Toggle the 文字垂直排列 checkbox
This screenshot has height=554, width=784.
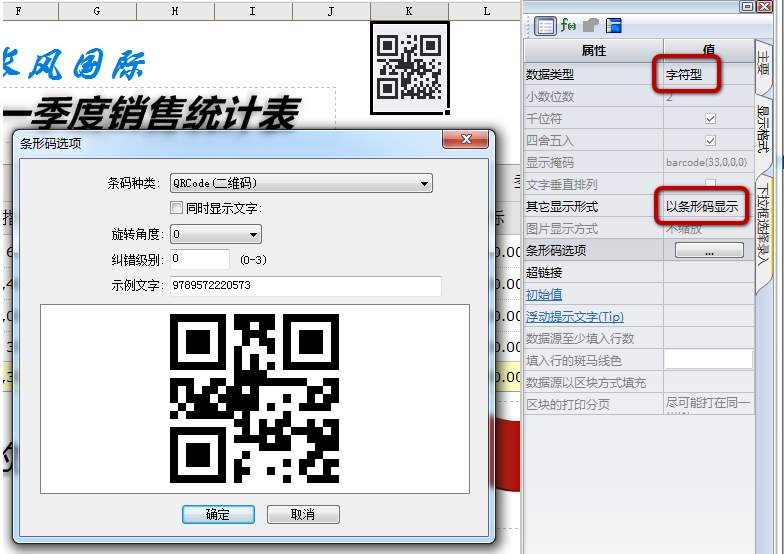point(710,184)
